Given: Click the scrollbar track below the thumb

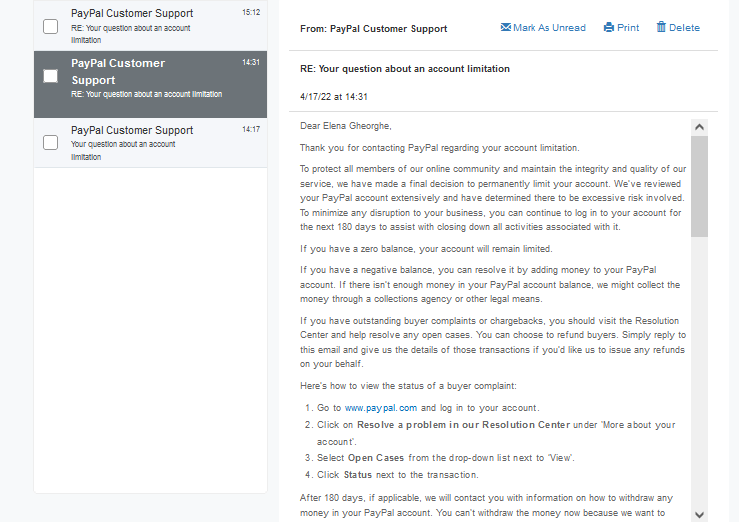Looking at the screenshot, I should (699, 372).
